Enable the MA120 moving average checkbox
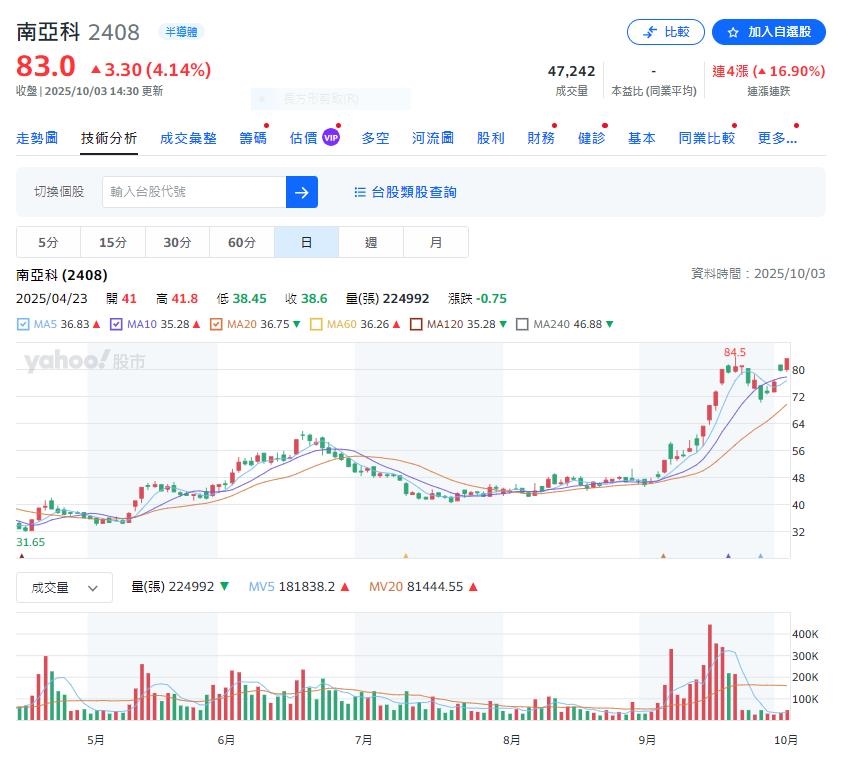Image resolution: width=841 pixels, height=759 pixels. (419, 324)
